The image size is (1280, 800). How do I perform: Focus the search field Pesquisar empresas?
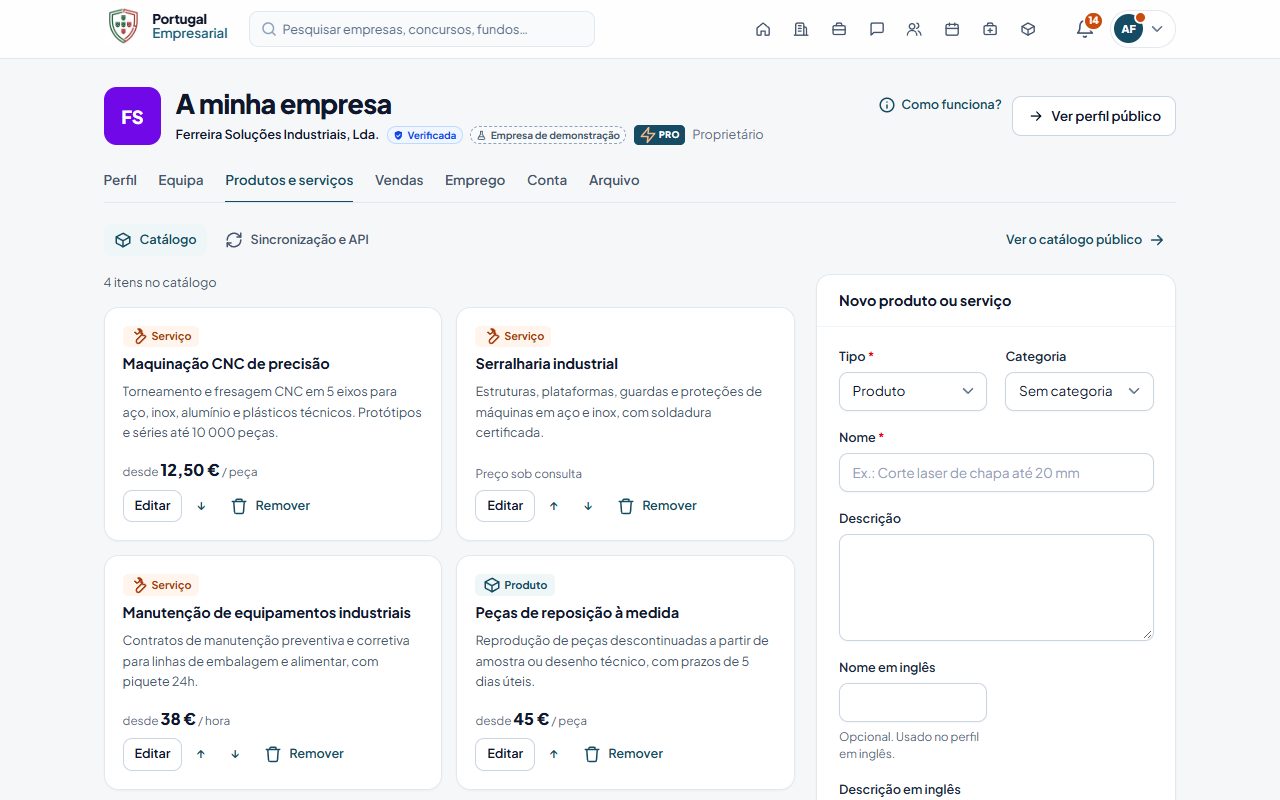tap(422, 29)
